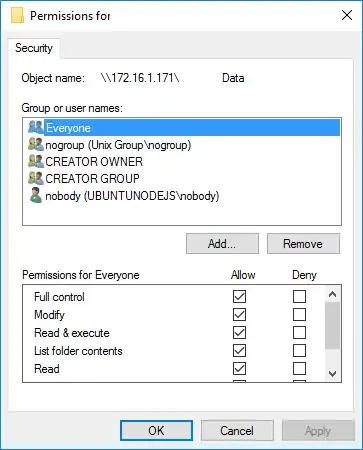Check Deny for List folder contents
This screenshot has width=363, height=450.
coord(299,350)
